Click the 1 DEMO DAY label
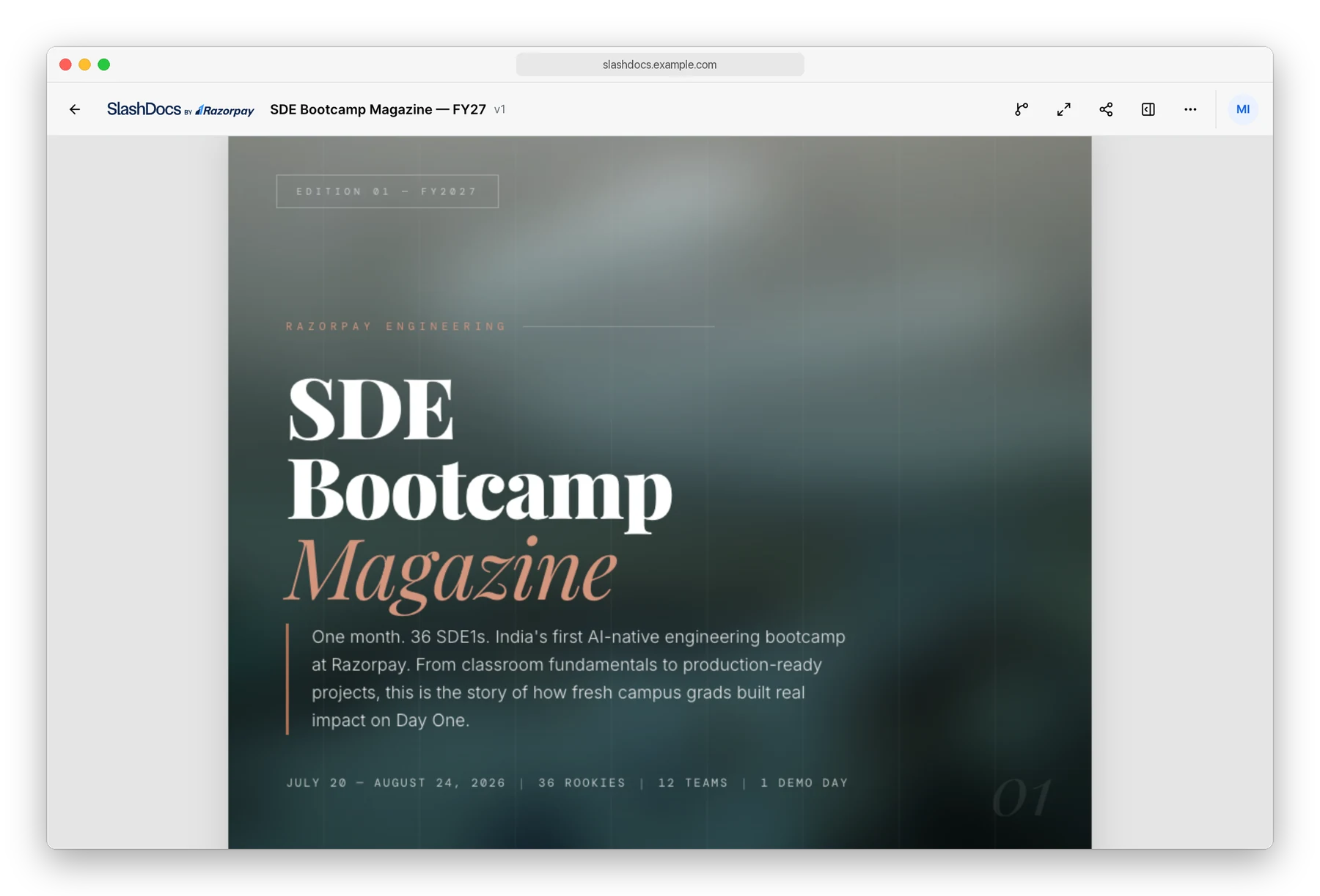1320x896 pixels. click(804, 782)
